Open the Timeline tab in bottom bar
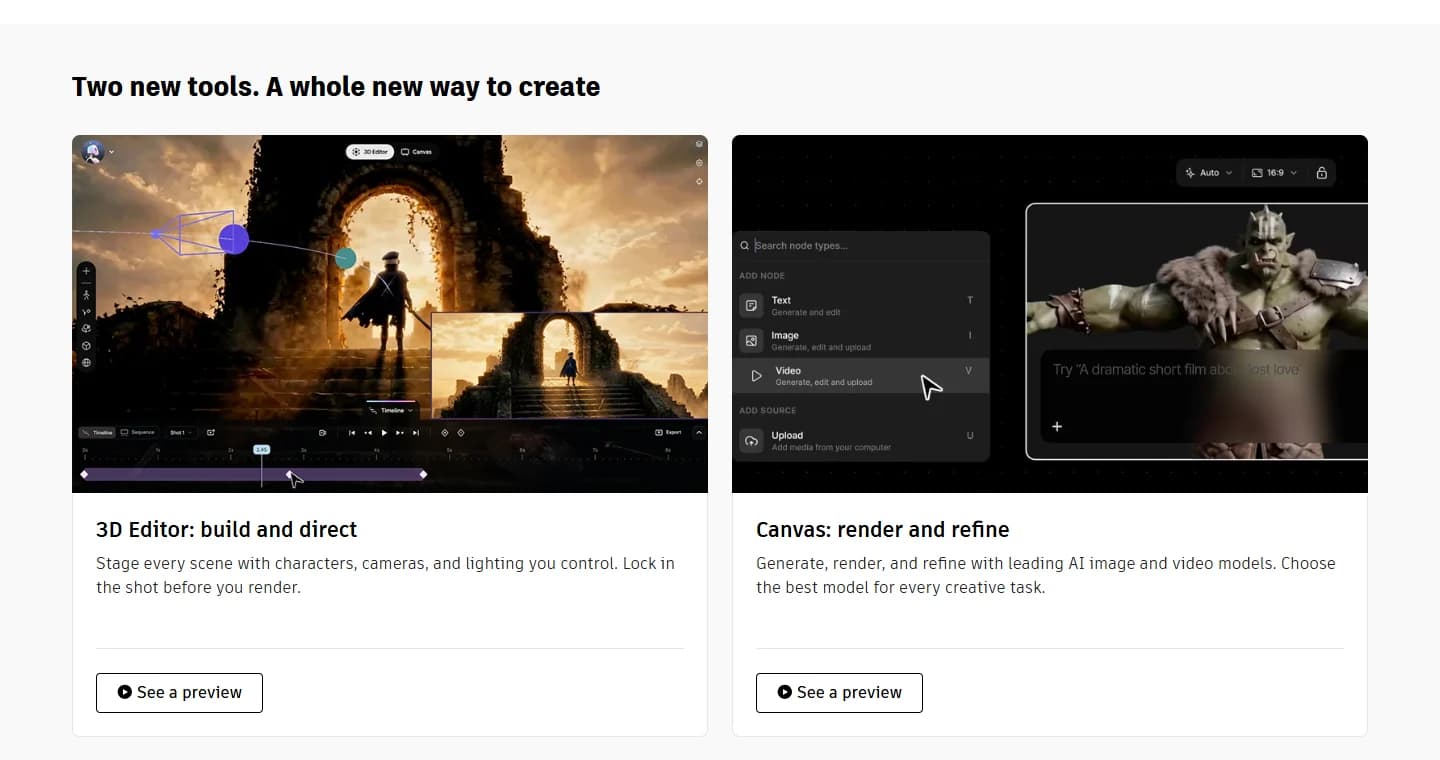The image size is (1440, 760). coord(97,433)
